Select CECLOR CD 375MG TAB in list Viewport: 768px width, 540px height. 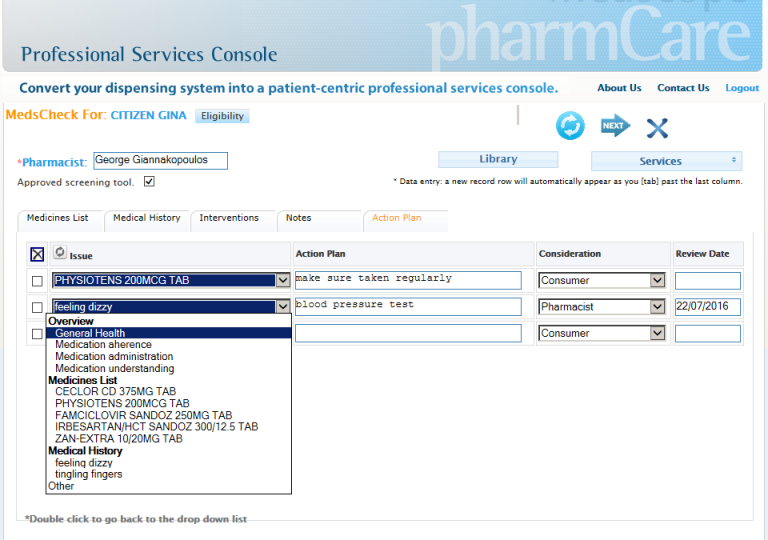pos(169,392)
